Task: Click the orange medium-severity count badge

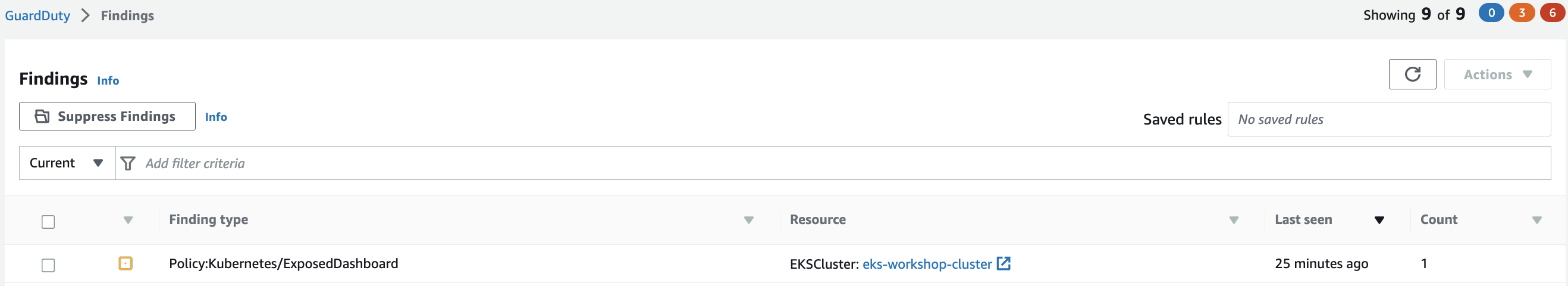Action: [x=1521, y=13]
